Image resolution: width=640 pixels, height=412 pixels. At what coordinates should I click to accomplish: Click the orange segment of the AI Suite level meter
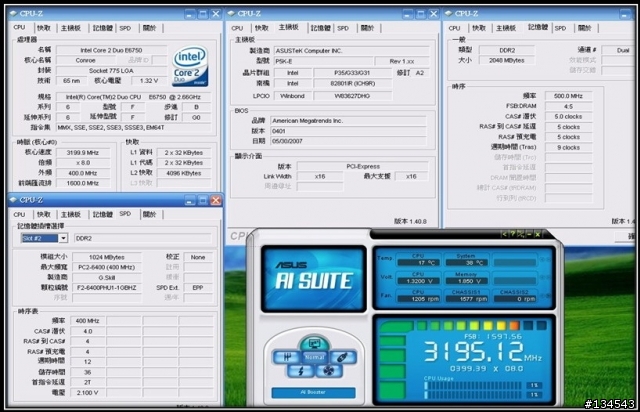tap(514, 325)
